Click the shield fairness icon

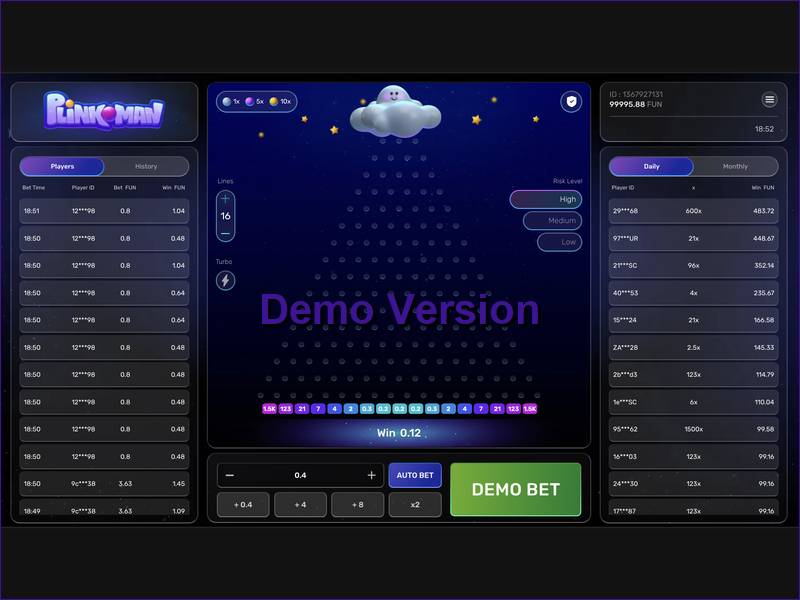(x=571, y=101)
